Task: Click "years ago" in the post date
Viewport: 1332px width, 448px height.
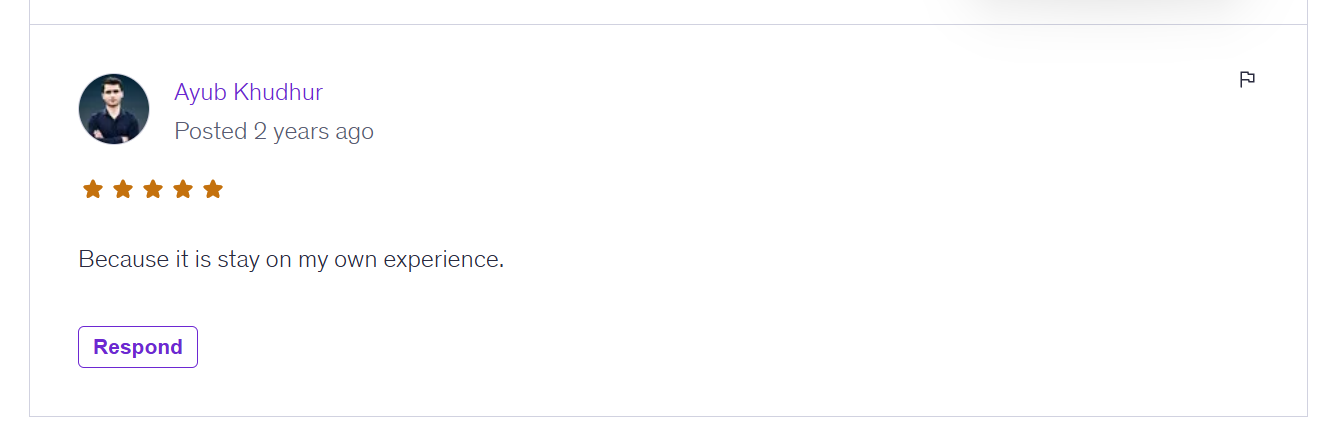Action: coord(323,131)
